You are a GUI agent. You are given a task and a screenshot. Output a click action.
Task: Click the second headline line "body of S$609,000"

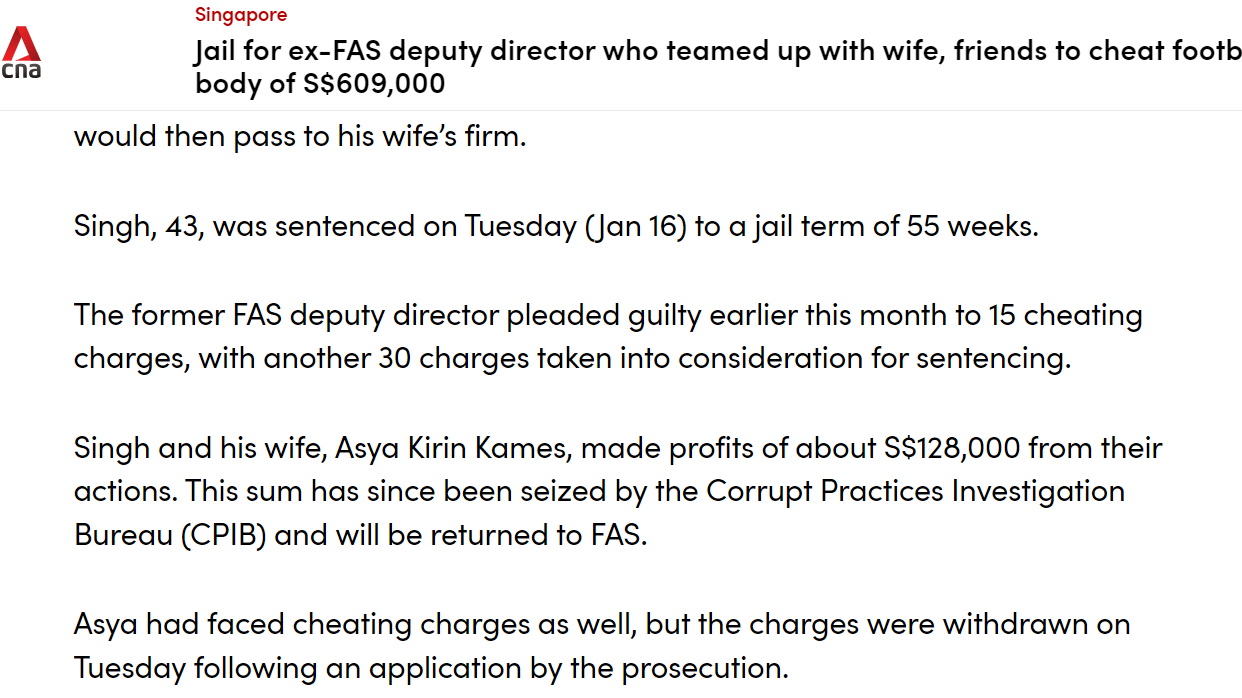[x=320, y=83]
